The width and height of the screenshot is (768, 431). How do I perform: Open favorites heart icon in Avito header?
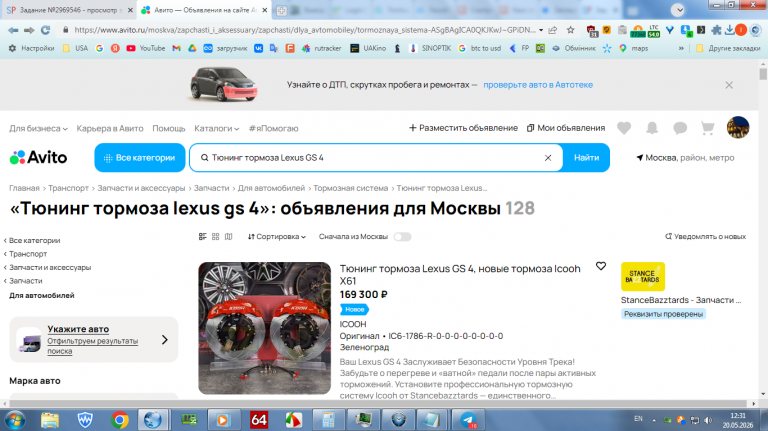pos(624,128)
